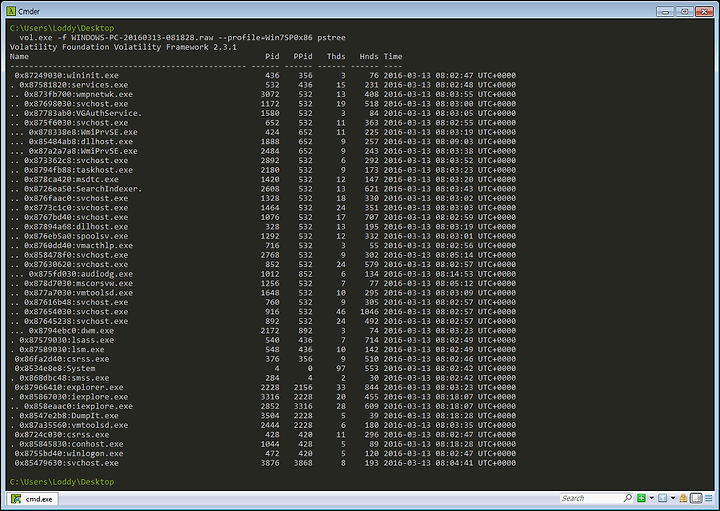The width and height of the screenshot is (720, 511).
Task: Click the cmd.exe tab icon
Action: pyautogui.click(x=16, y=499)
